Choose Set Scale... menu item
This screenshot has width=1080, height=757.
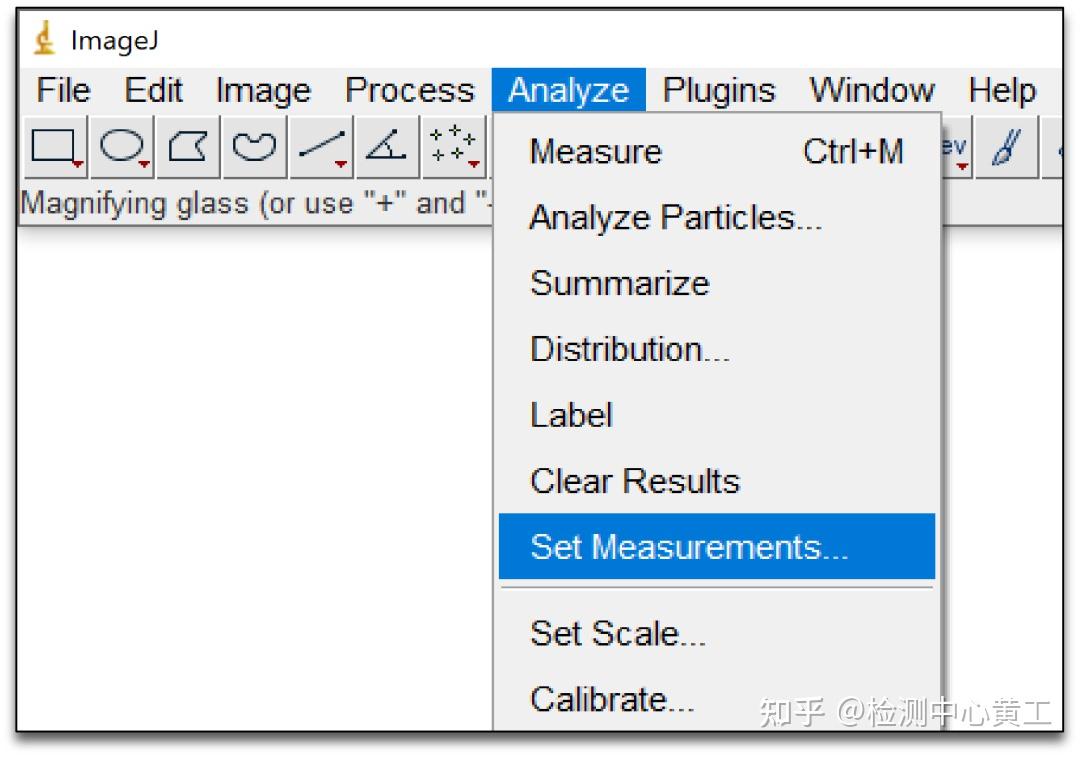pos(618,633)
